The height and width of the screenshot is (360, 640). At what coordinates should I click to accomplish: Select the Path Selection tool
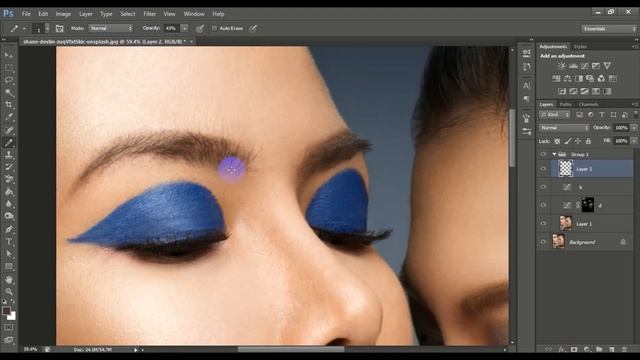9,254
